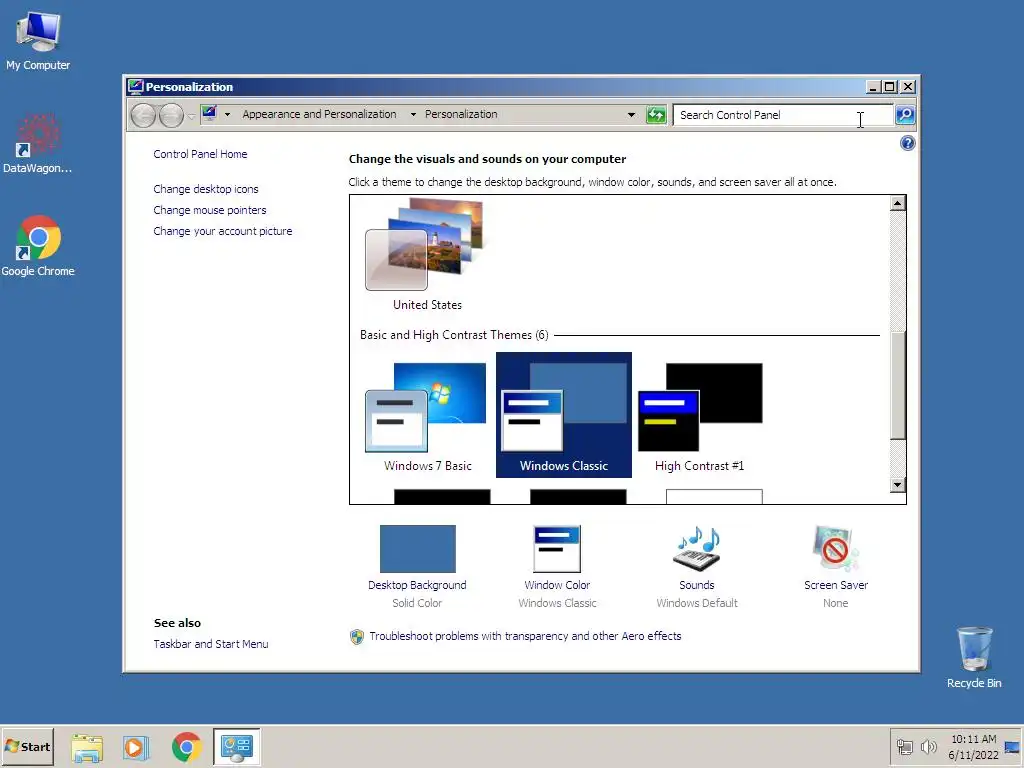Open Chrome from the taskbar
This screenshot has height=768, width=1024.
[x=187, y=747]
